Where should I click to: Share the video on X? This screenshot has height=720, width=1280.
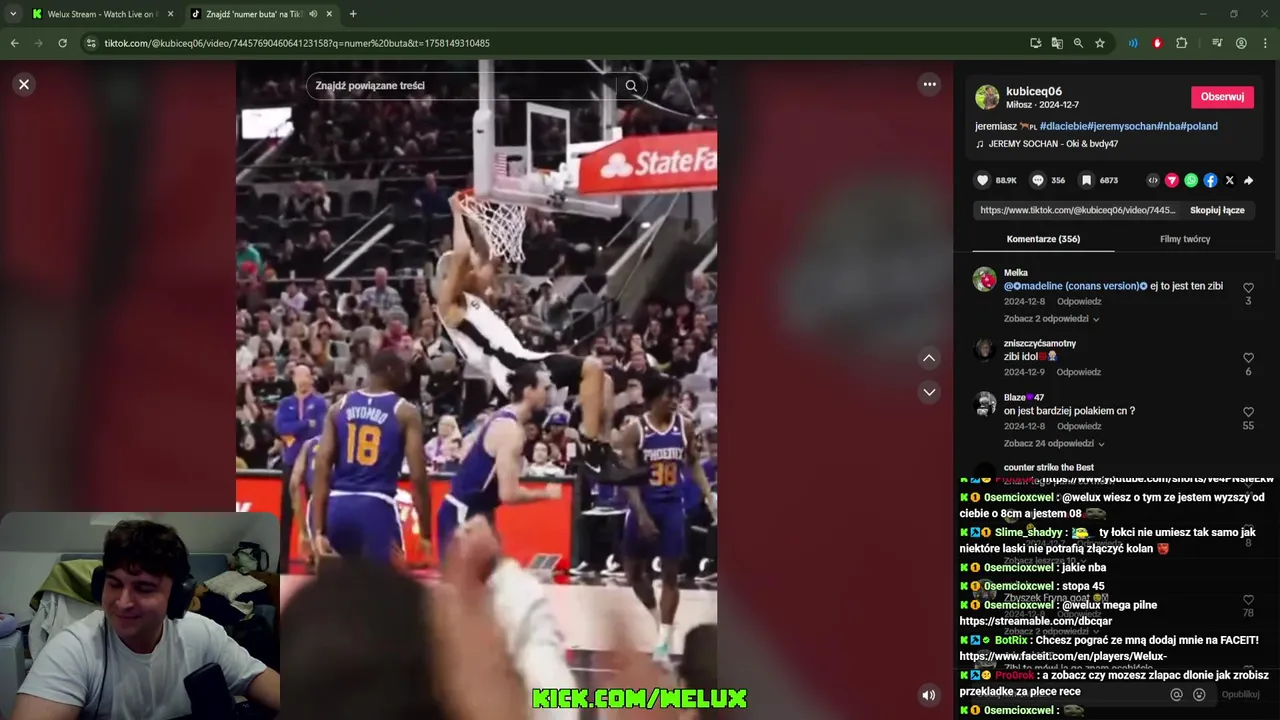(1229, 180)
